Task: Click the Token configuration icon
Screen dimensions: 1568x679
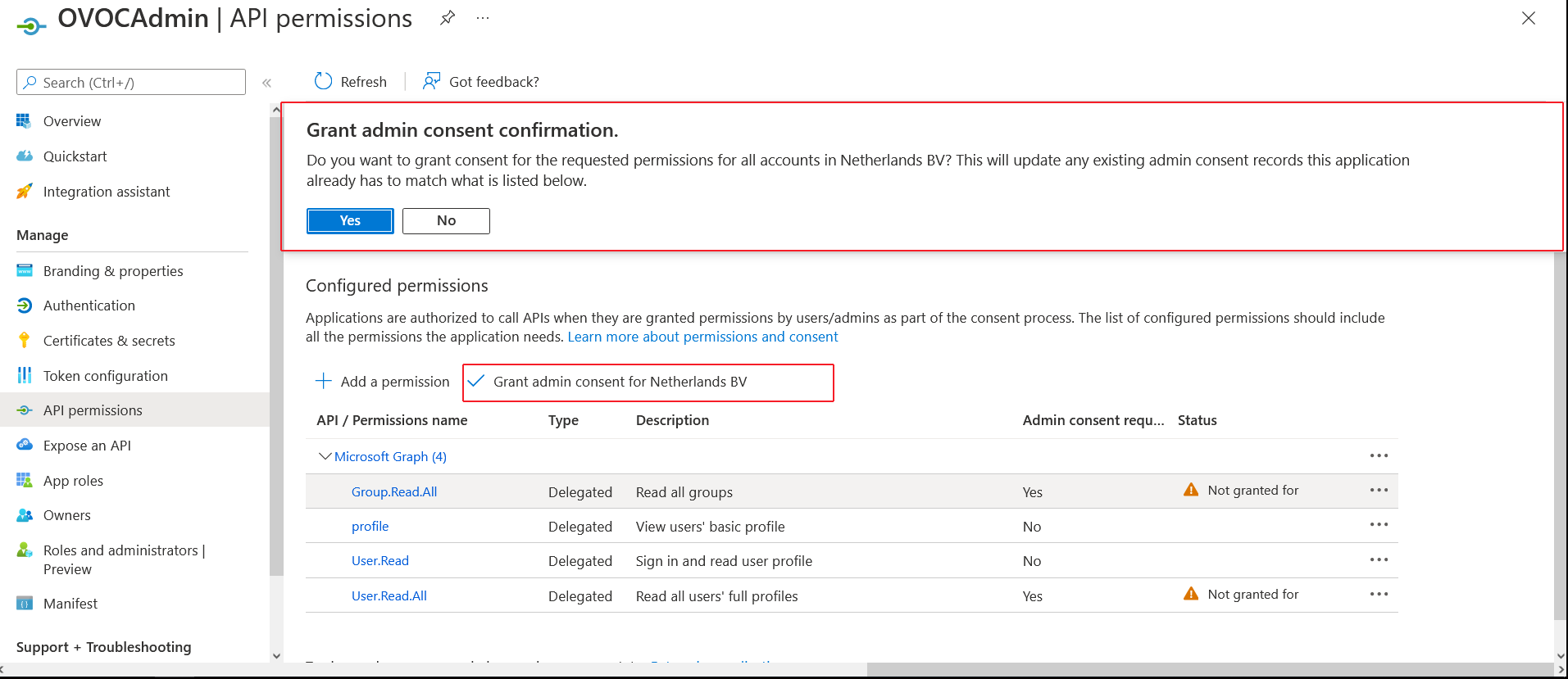Action: coord(24,376)
